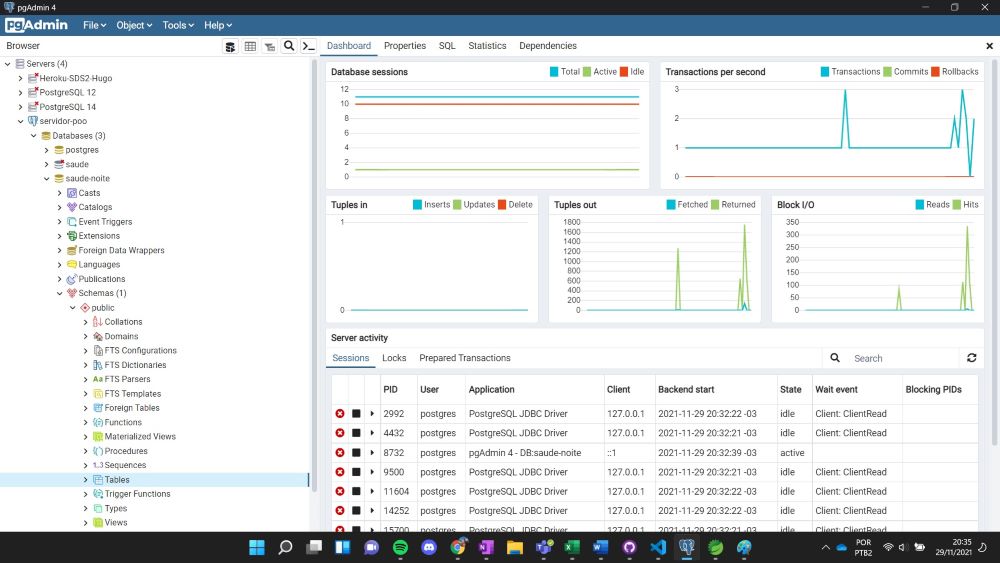Open the File menu
The image size is (1000, 563).
pos(94,25)
